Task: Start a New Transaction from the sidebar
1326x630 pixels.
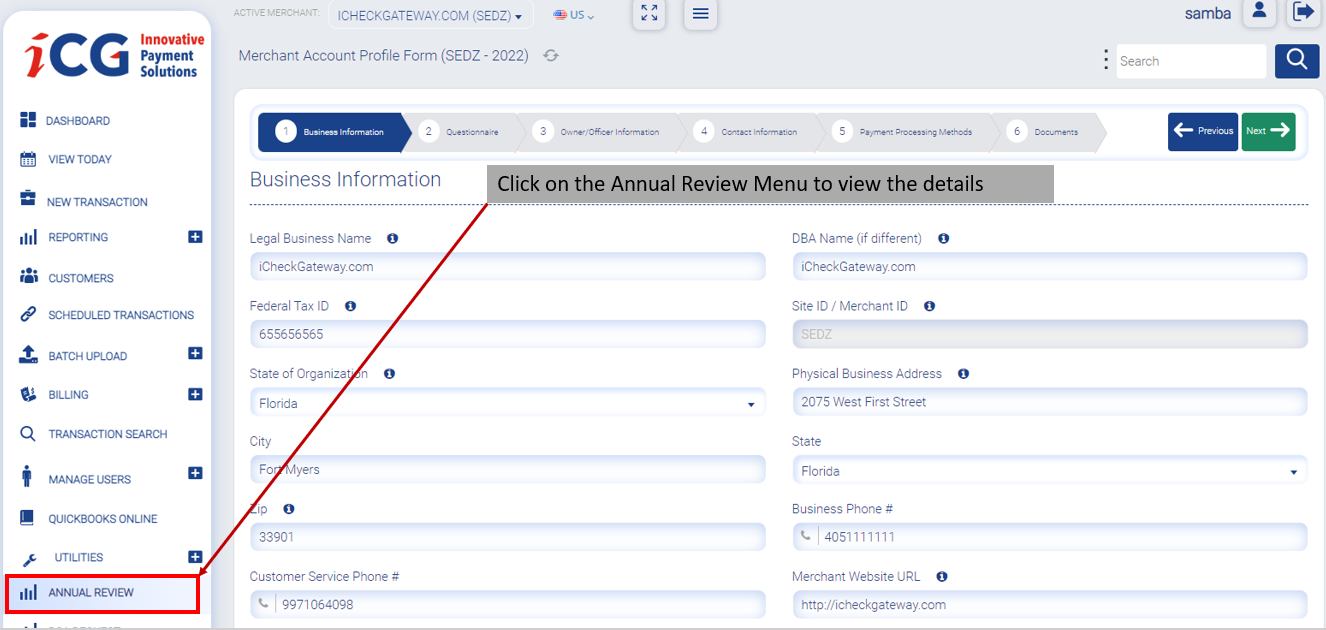Action: point(97,202)
